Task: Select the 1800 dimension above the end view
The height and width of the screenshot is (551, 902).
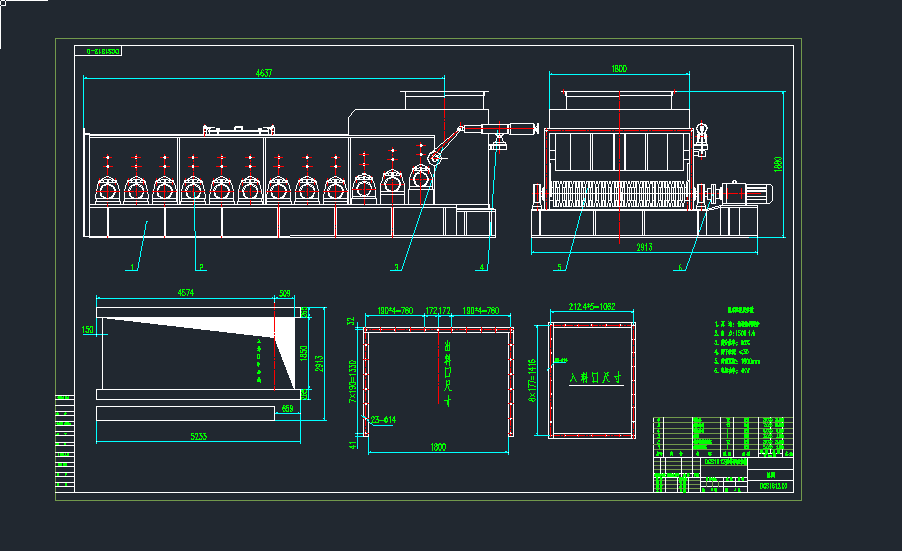Action: coord(618,69)
